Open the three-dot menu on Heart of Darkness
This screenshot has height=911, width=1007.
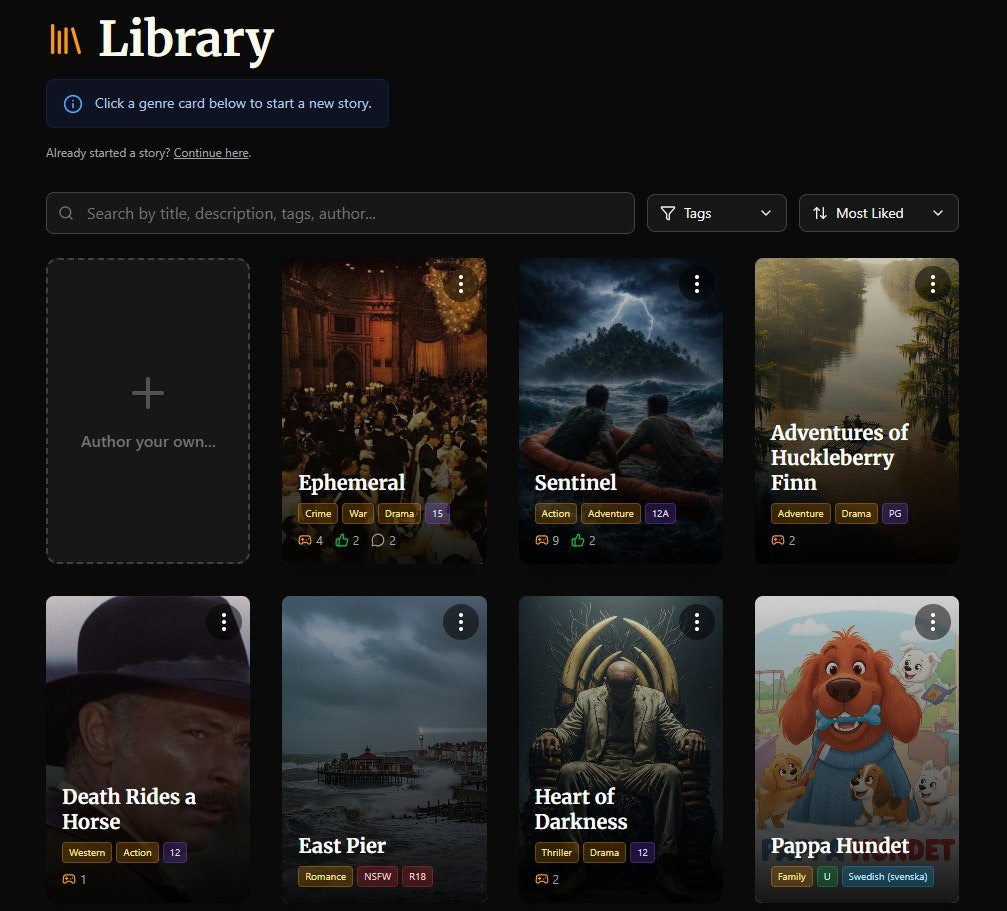(x=696, y=622)
